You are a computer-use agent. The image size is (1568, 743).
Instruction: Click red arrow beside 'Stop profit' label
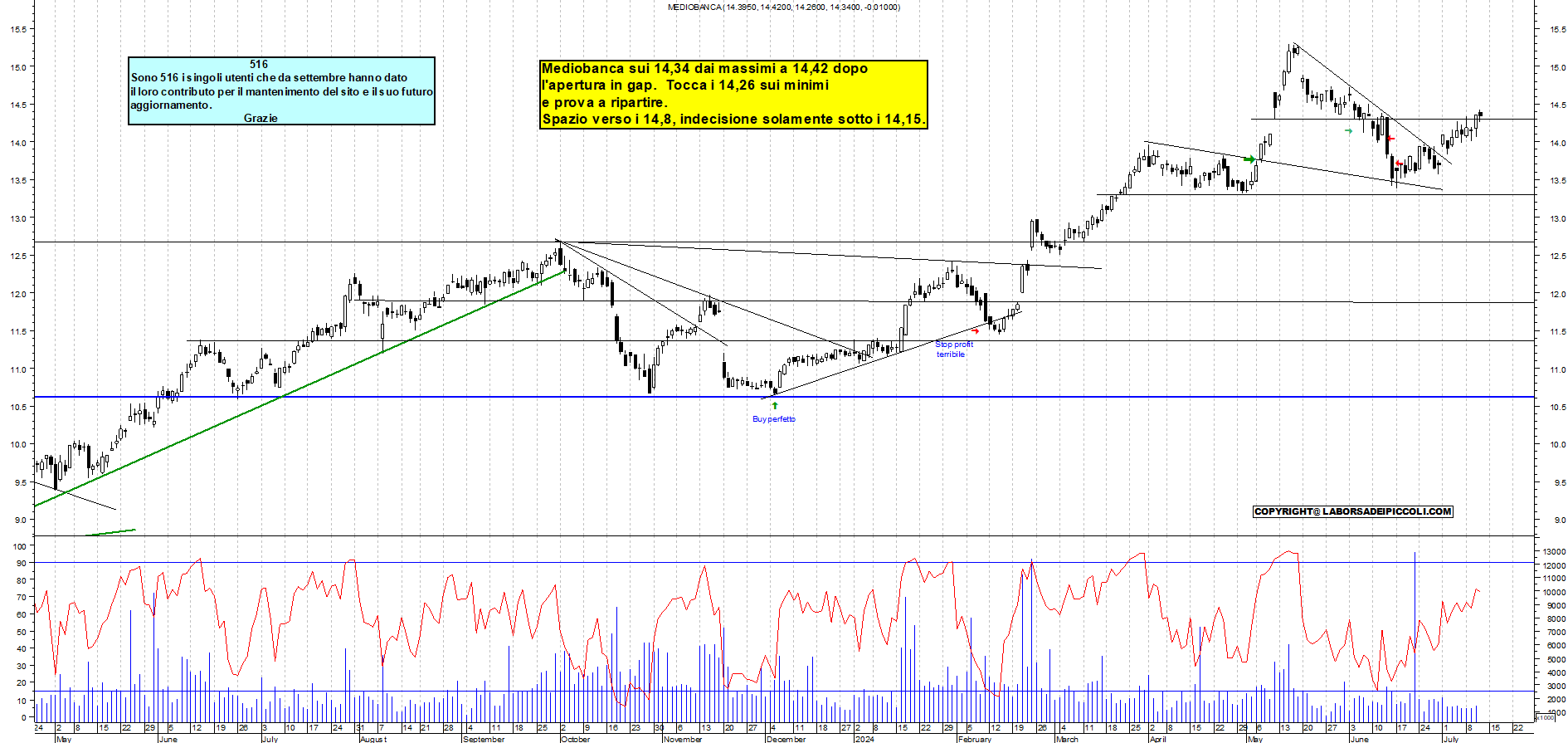[x=976, y=331]
